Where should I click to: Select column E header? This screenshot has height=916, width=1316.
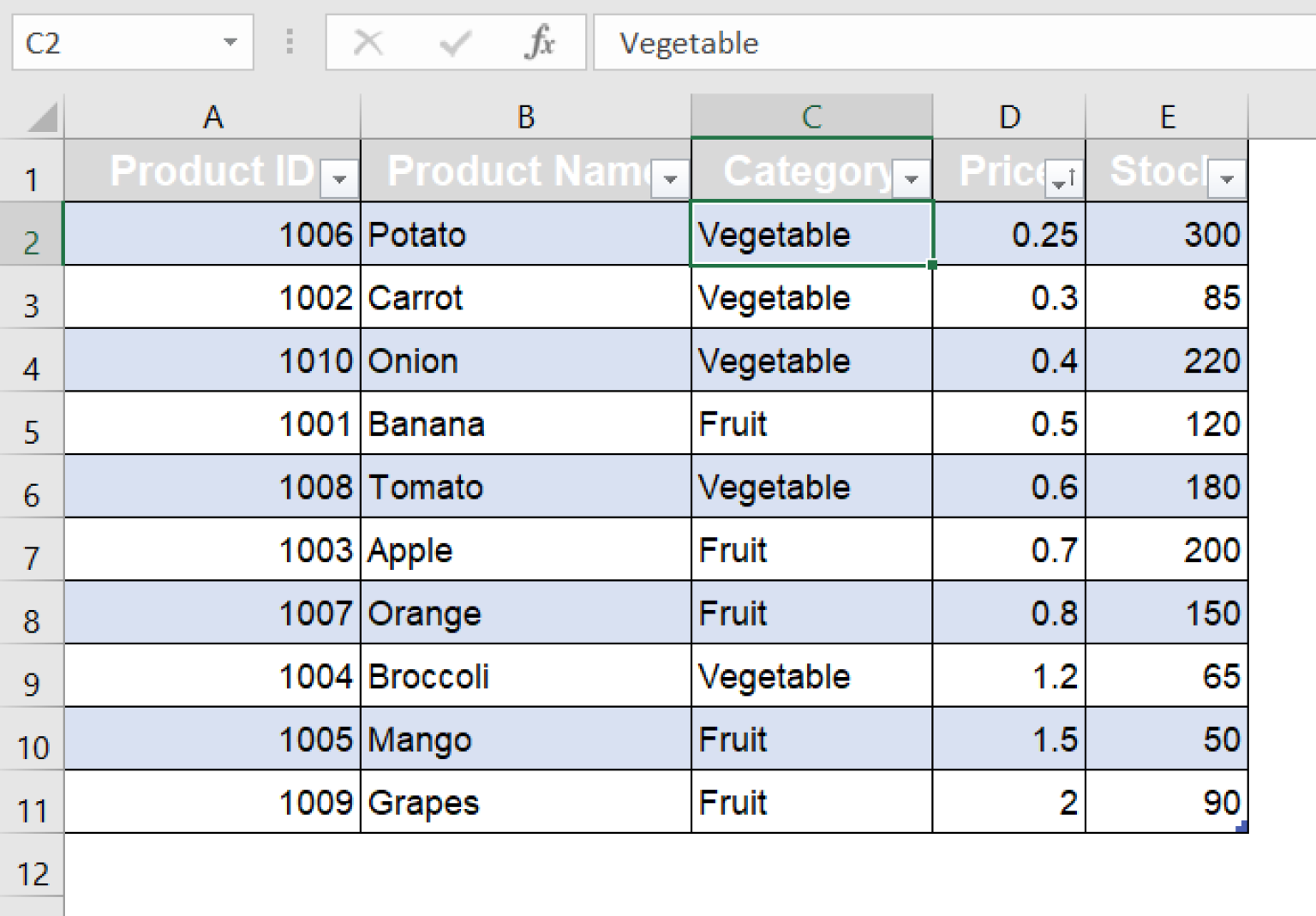coord(1167,117)
